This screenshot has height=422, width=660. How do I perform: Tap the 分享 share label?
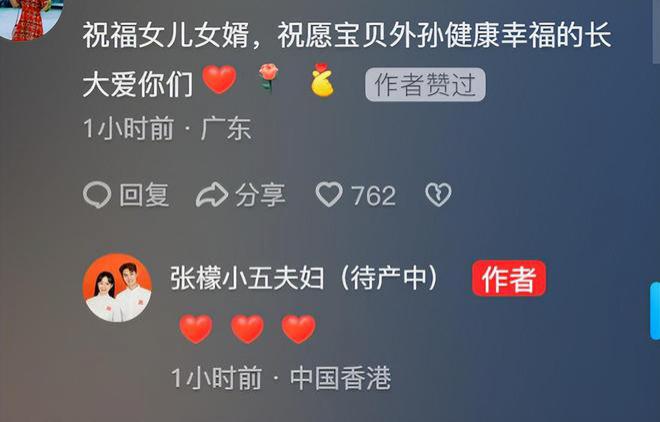[x=260, y=195]
